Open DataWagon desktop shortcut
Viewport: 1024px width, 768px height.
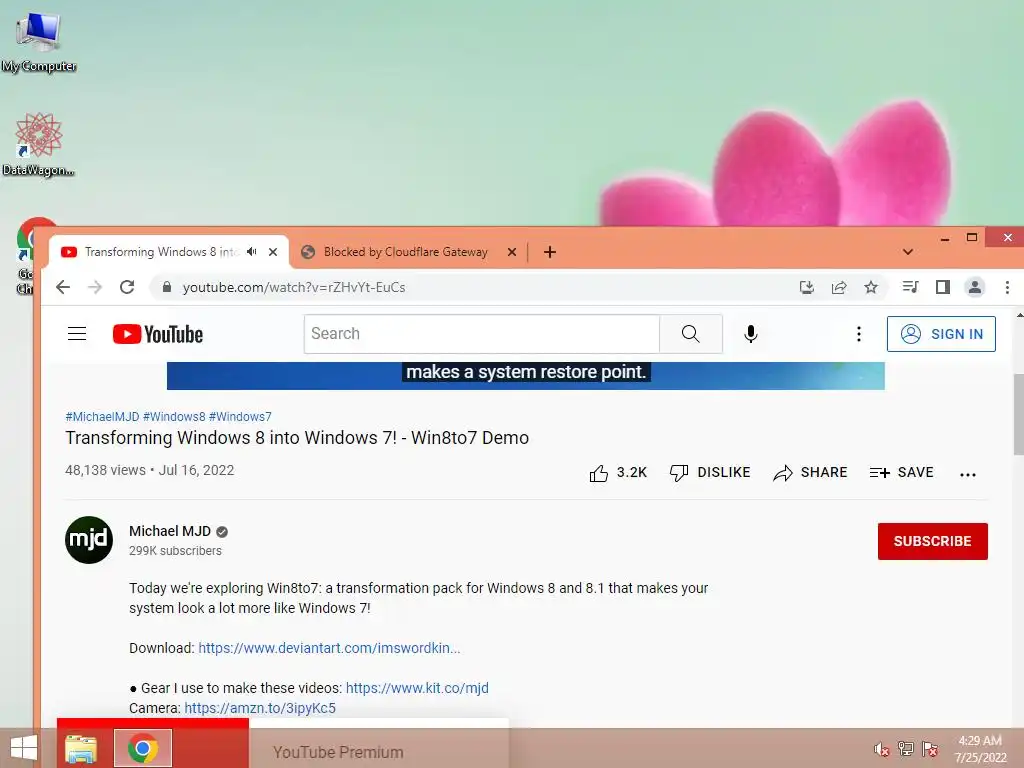point(39,144)
